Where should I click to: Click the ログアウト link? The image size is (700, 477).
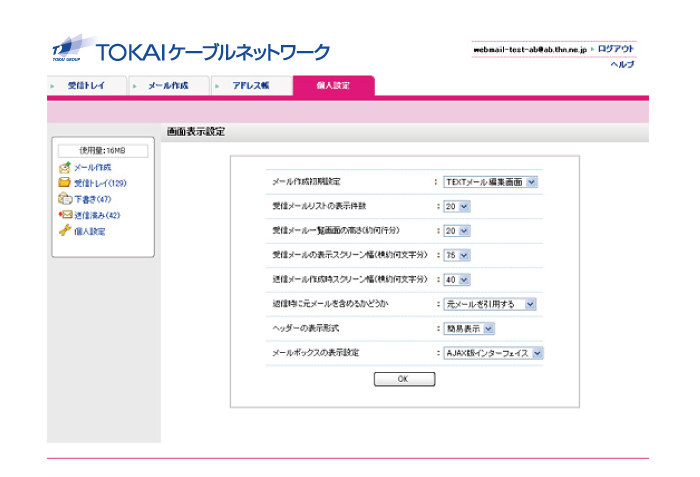click(x=616, y=49)
